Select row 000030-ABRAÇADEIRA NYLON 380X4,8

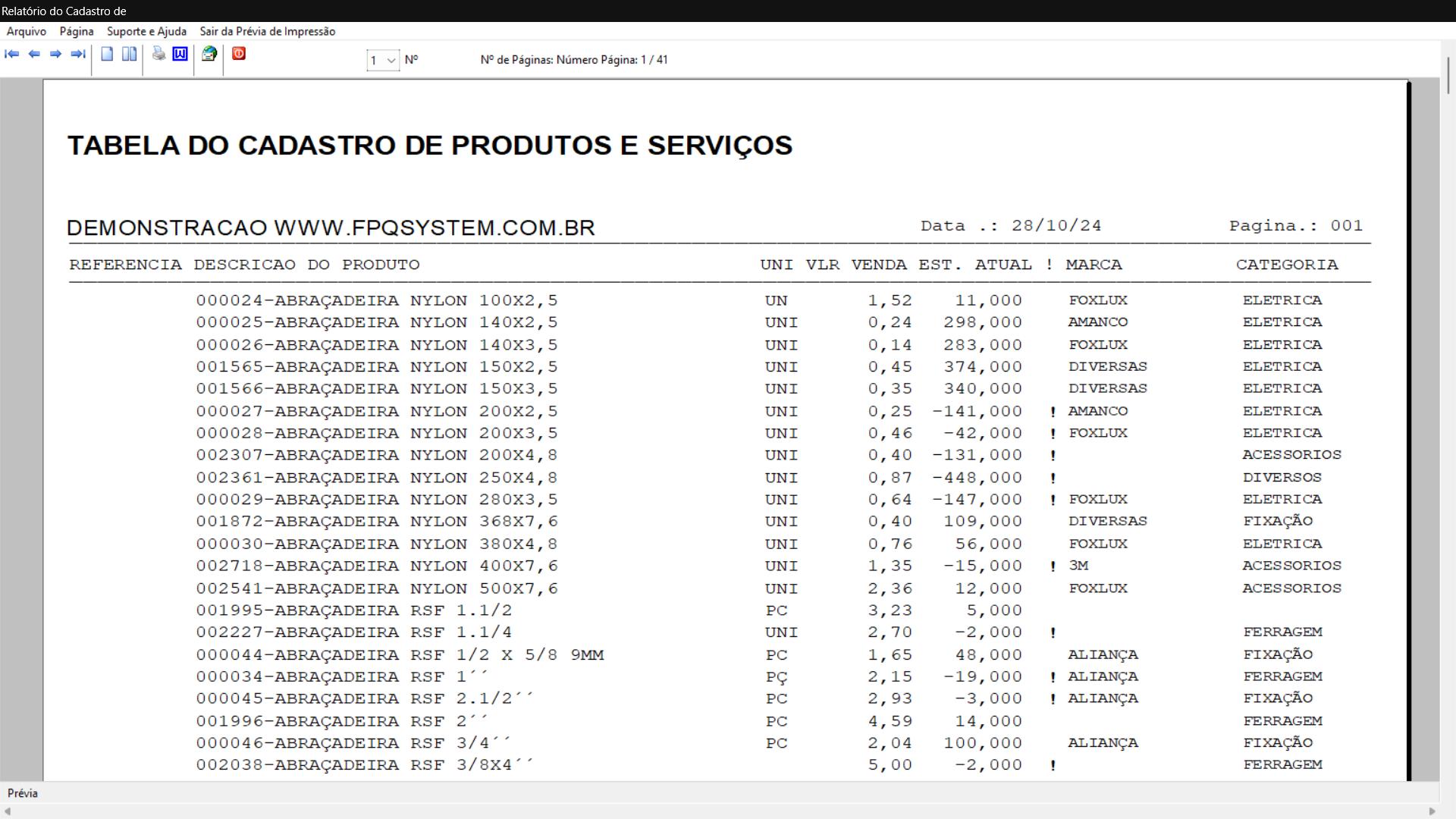[x=759, y=544]
